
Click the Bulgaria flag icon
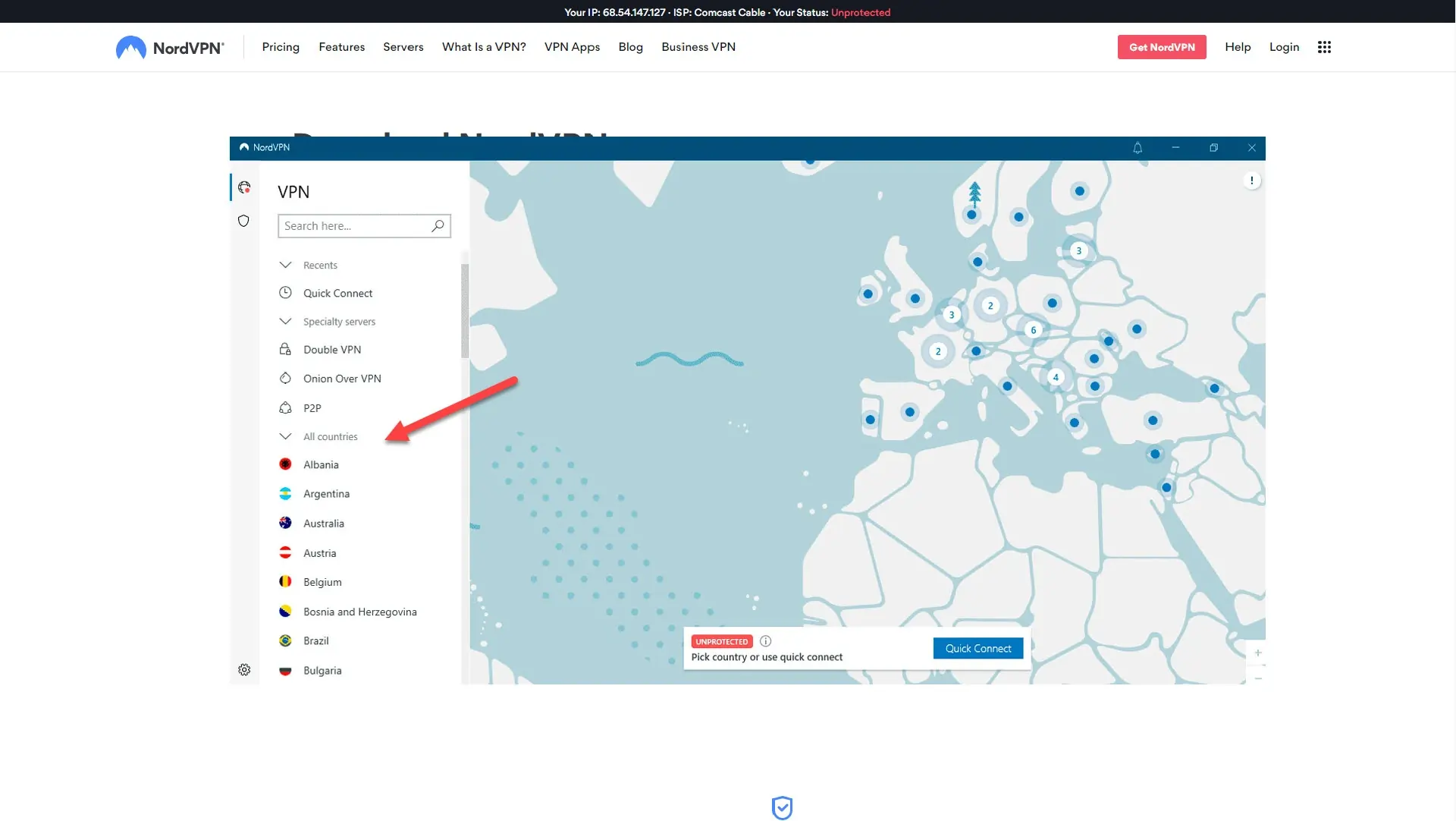tap(285, 670)
